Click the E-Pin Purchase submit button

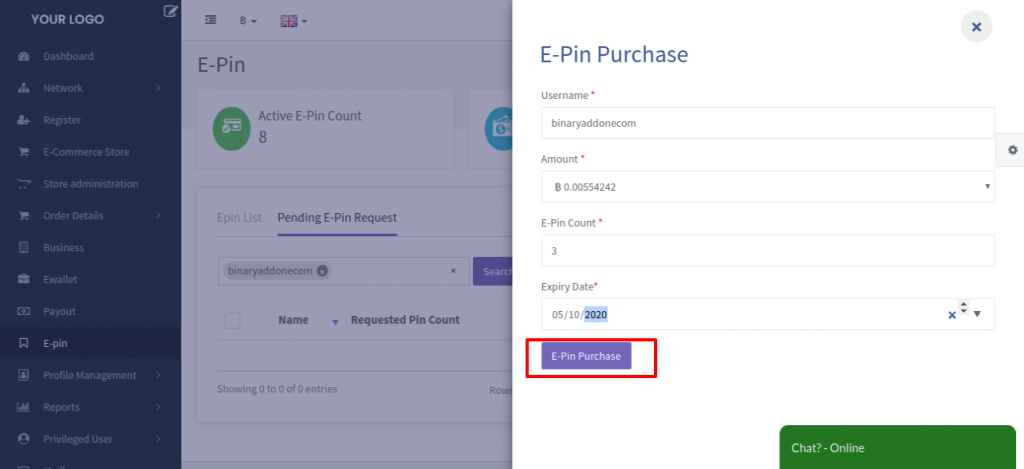point(586,356)
